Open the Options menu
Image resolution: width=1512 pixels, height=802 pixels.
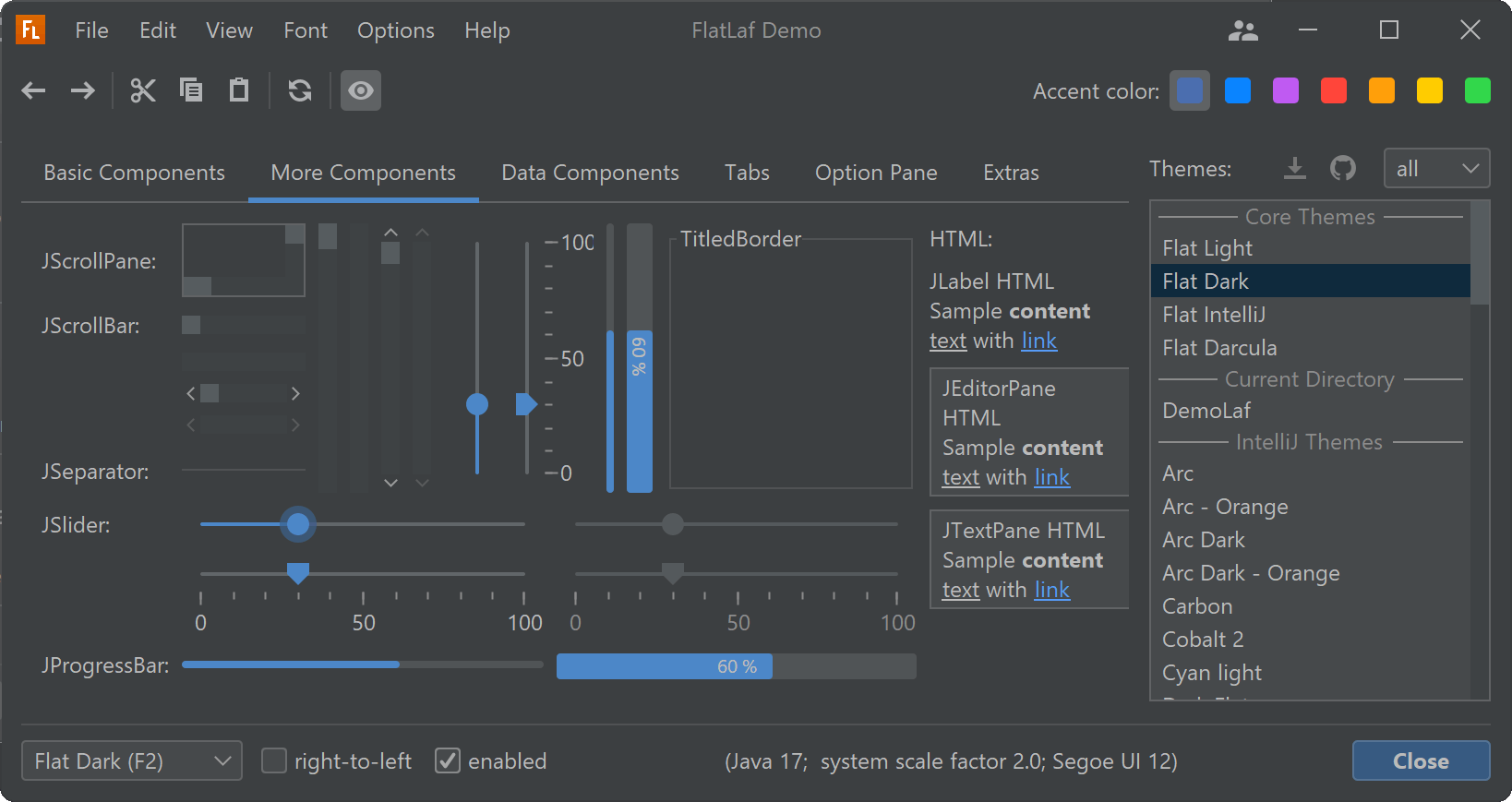click(x=395, y=30)
